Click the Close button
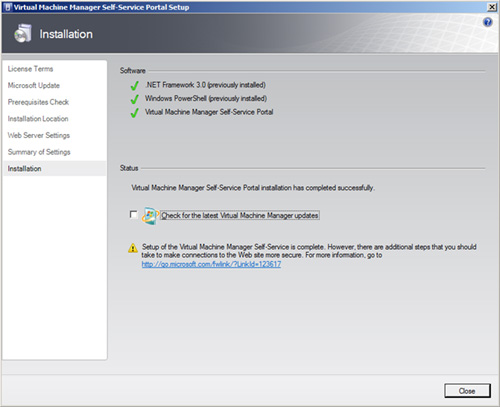500x407 pixels. coord(467,391)
